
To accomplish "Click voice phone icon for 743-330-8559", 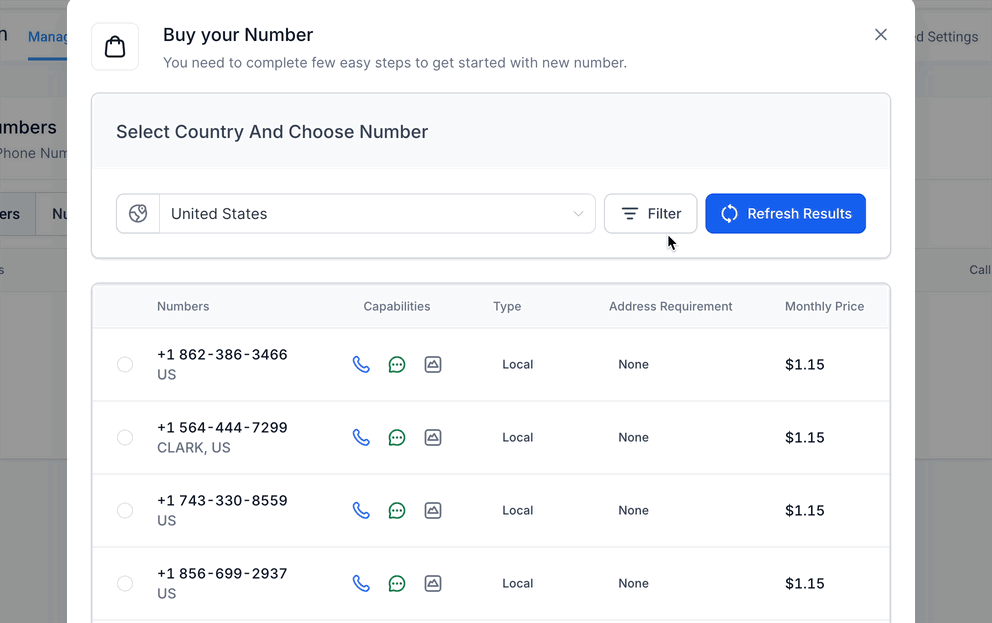I will [x=361, y=510].
